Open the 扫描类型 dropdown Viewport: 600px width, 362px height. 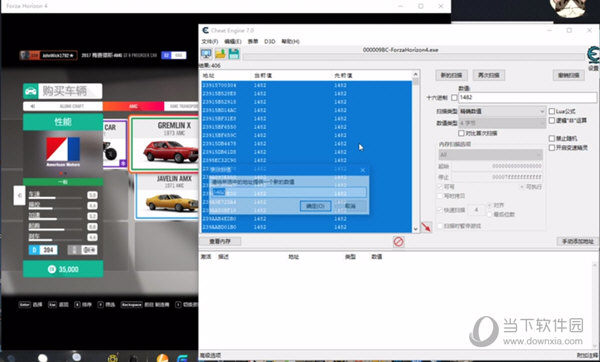pyautogui.click(x=502, y=111)
